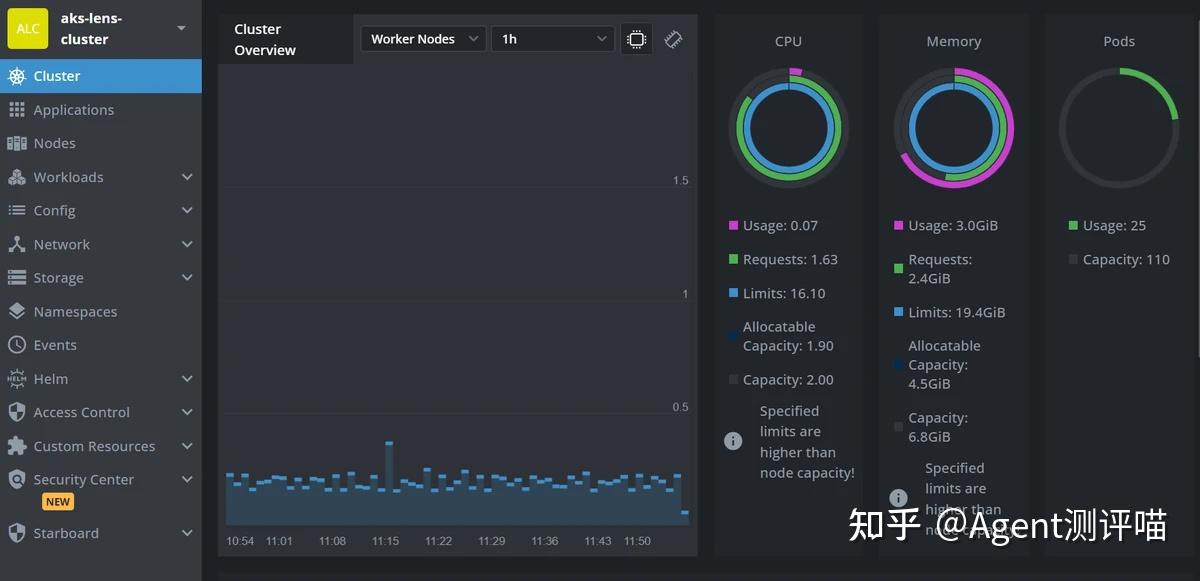
Task: Expand the Helm section chevron
Action: pyautogui.click(x=187, y=379)
